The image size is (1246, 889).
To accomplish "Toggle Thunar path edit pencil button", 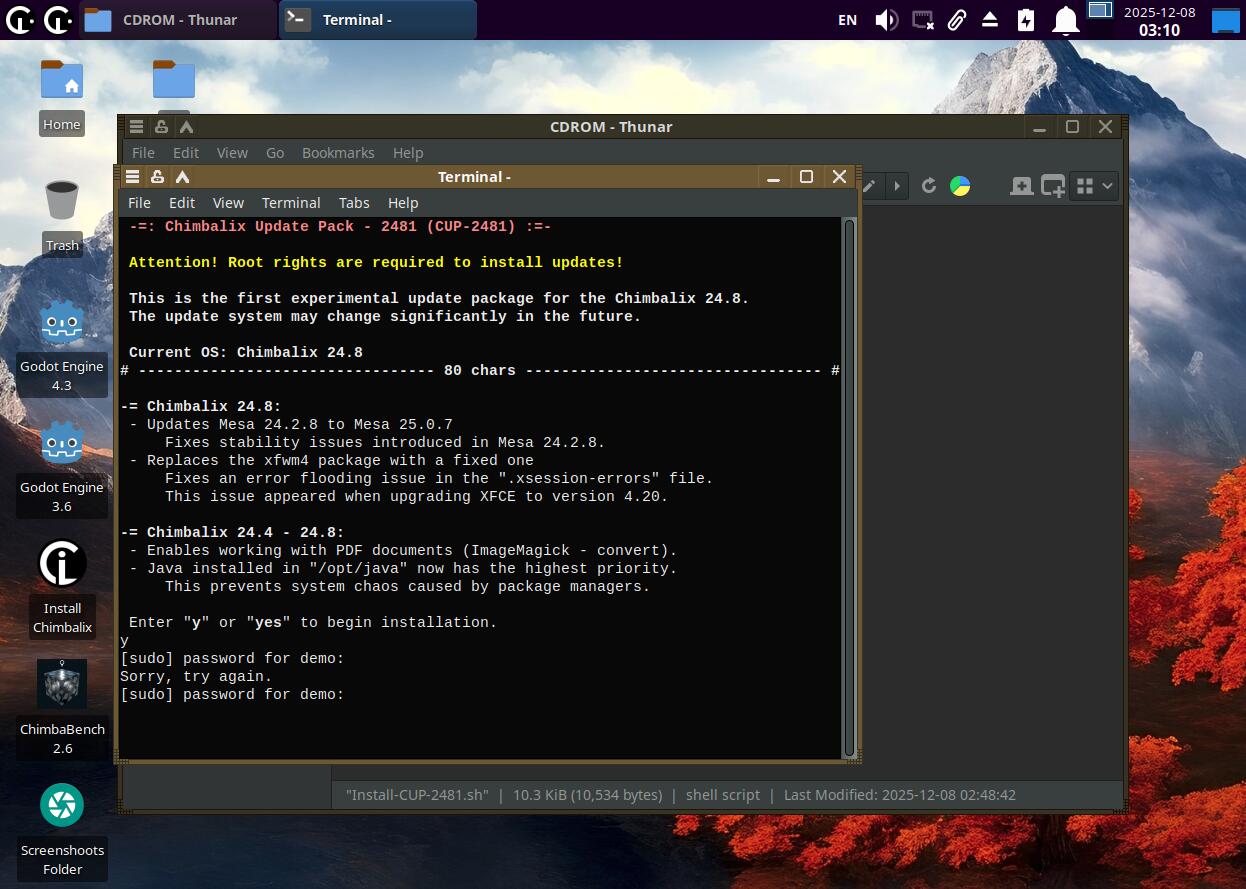I will (870, 186).
